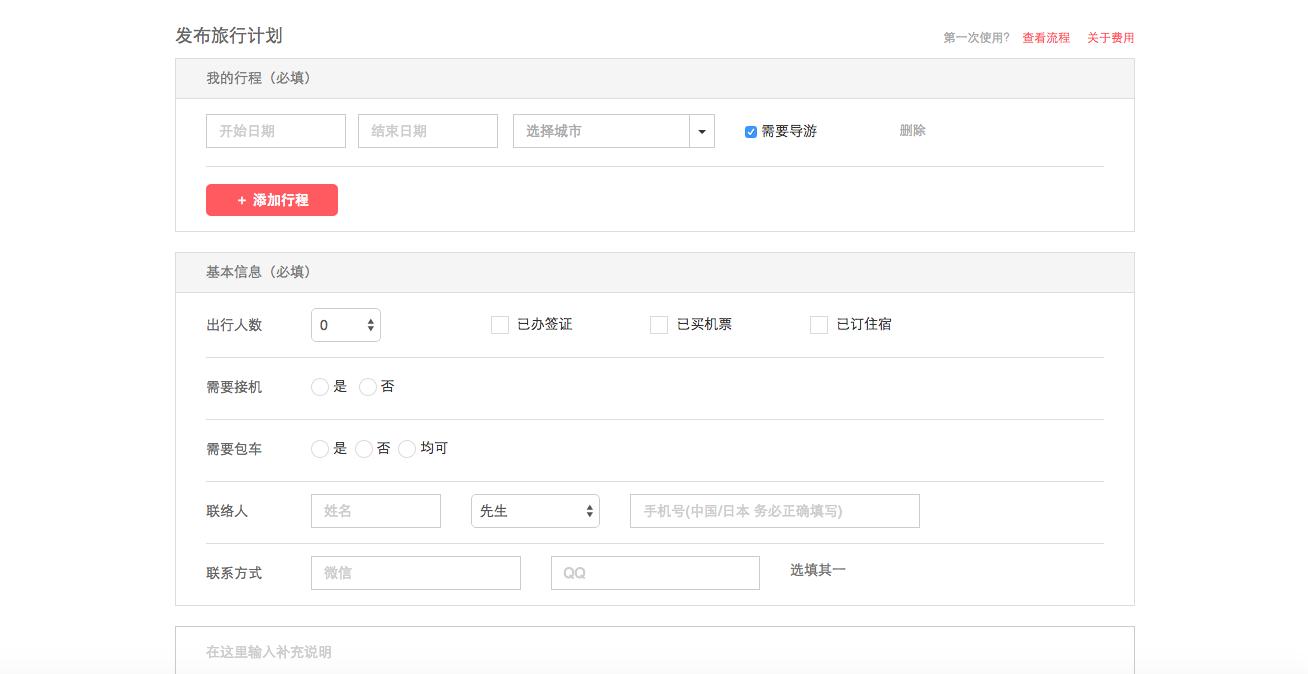Click the 添加行程 button
This screenshot has width=1308, height=674.
pyautogui.click(x=272, y=200)
